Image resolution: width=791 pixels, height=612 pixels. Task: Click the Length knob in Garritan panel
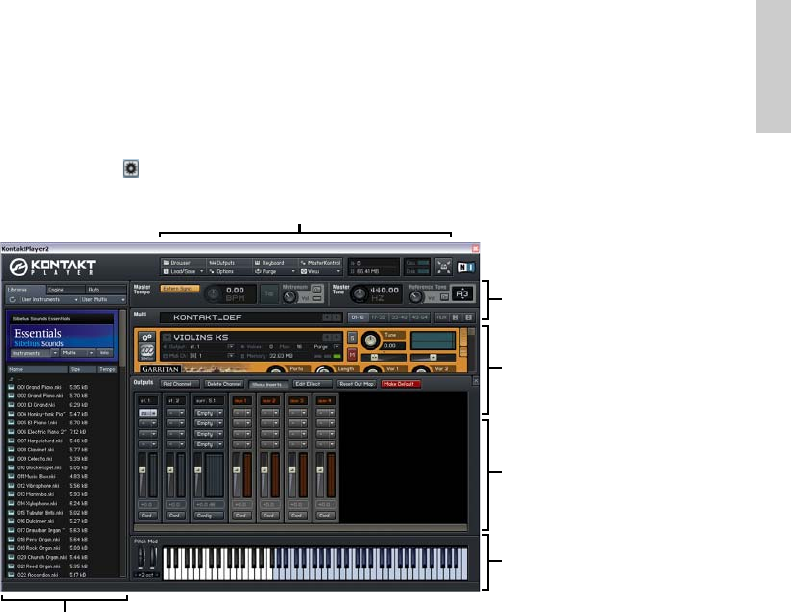pos(323,371)
